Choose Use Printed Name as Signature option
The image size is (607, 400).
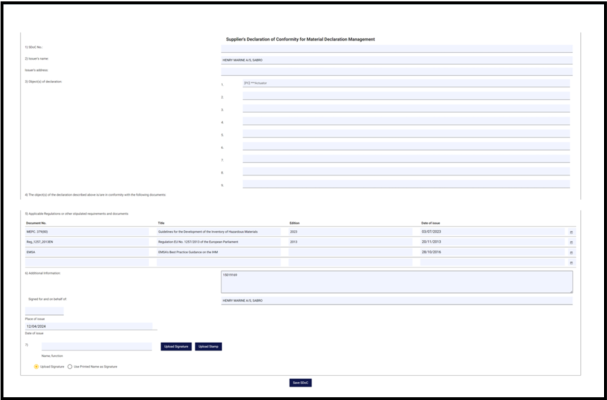click(x=70, y=367)
